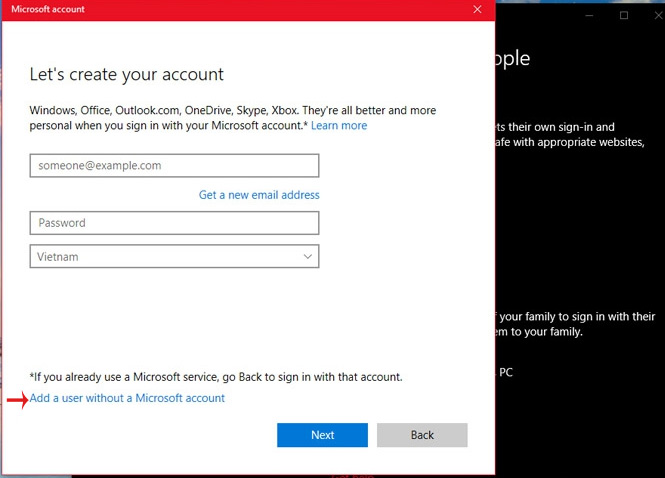The image size is (665, 478).
Task: Click the "Let's create your account" heading
Action: coord(126,75)
